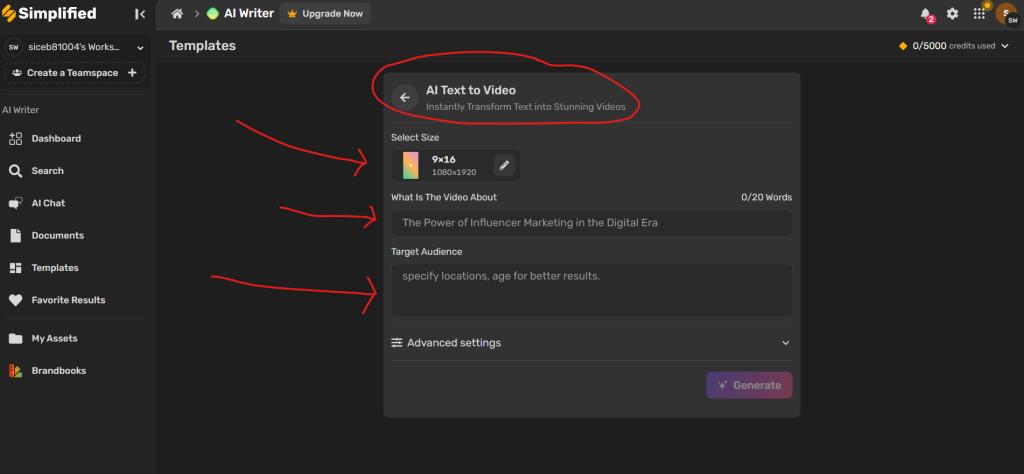Click the Favorite Results heart icon

[16, 300]
